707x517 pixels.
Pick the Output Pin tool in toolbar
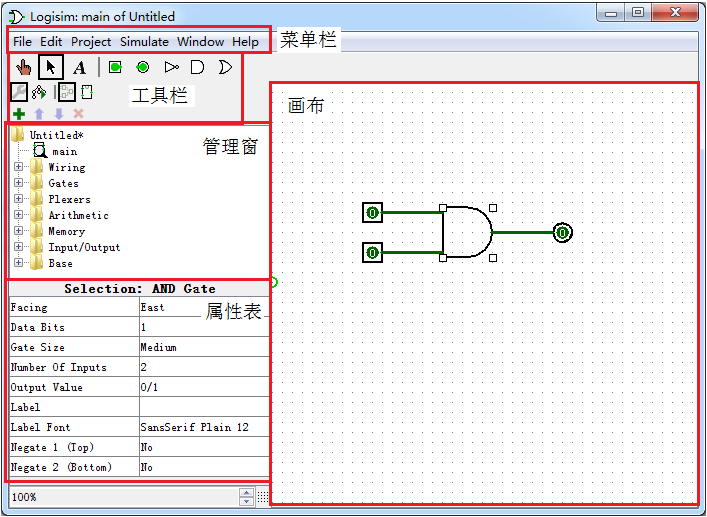[x=143, y=68]
